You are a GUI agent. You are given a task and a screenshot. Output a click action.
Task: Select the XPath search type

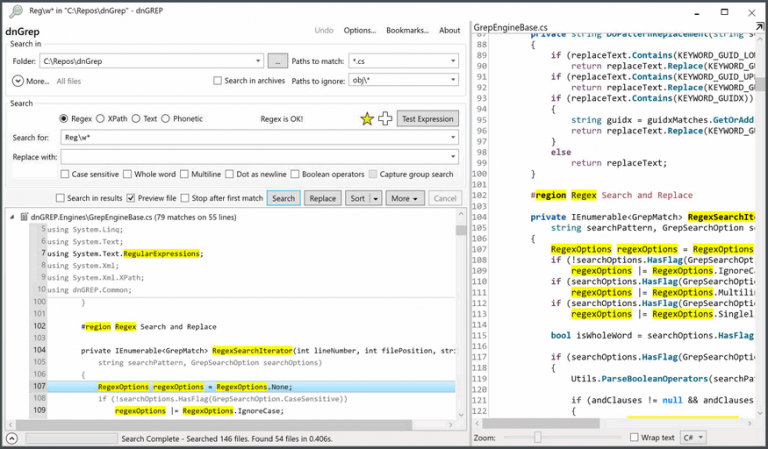tap(100, 118)
